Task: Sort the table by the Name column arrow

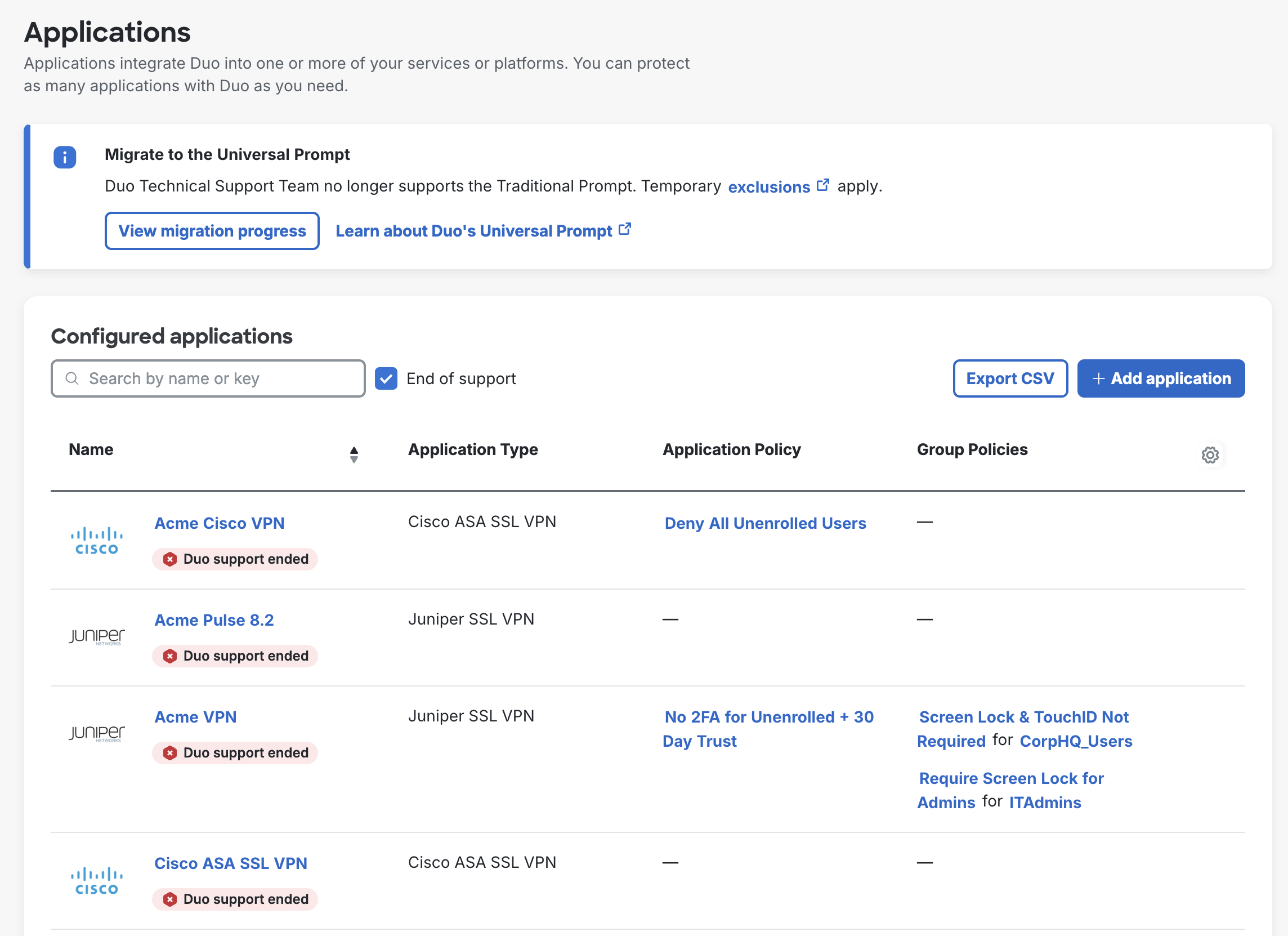Action: point(354,454)
